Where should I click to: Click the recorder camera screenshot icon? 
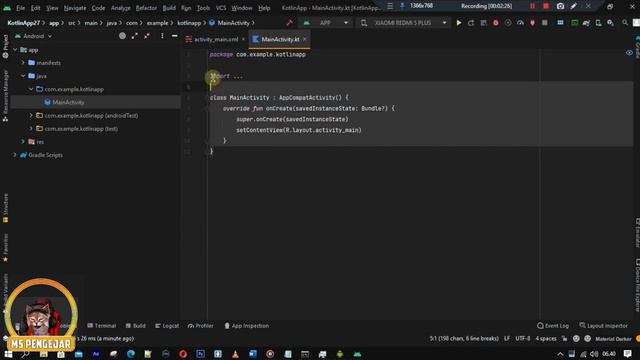(560, 6)
